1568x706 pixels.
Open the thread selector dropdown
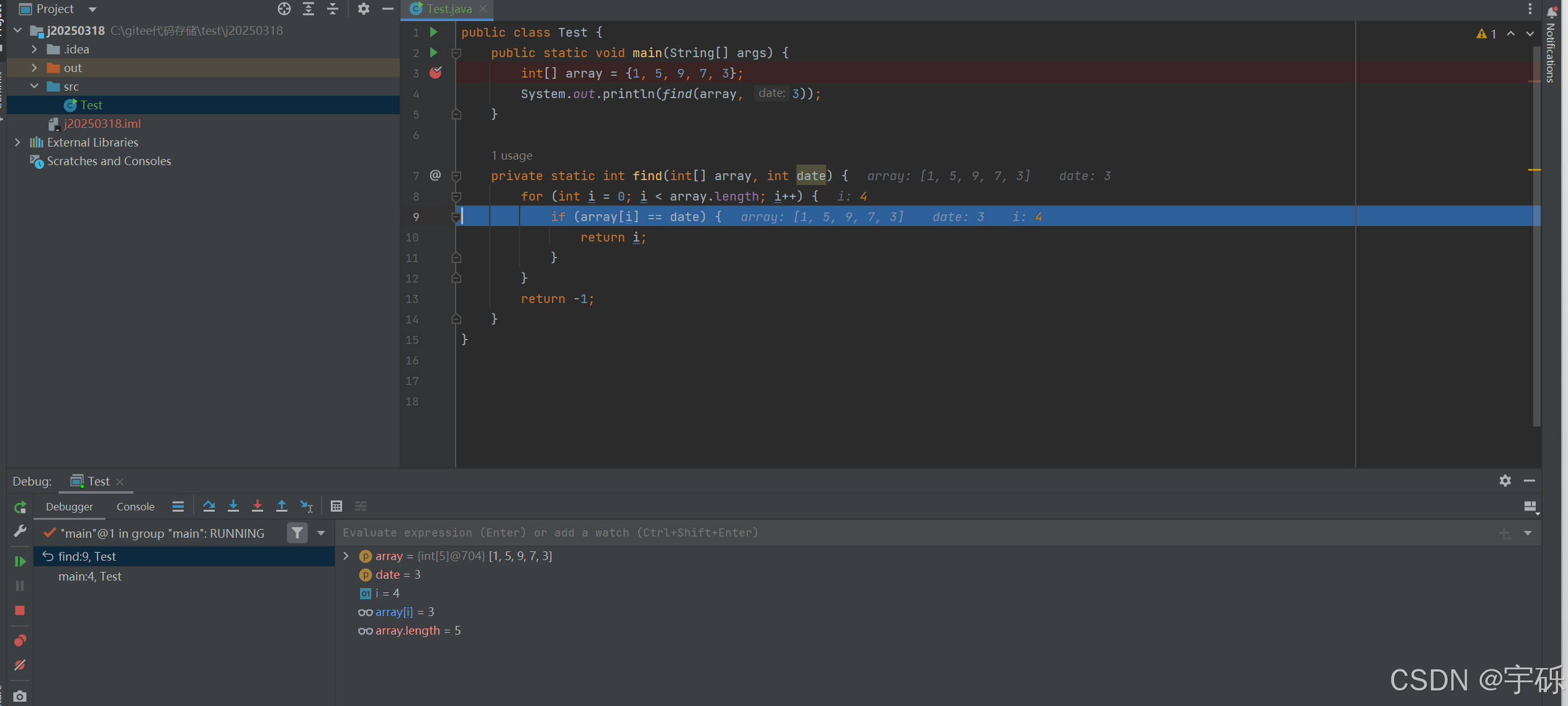click(x=321, y=533)
